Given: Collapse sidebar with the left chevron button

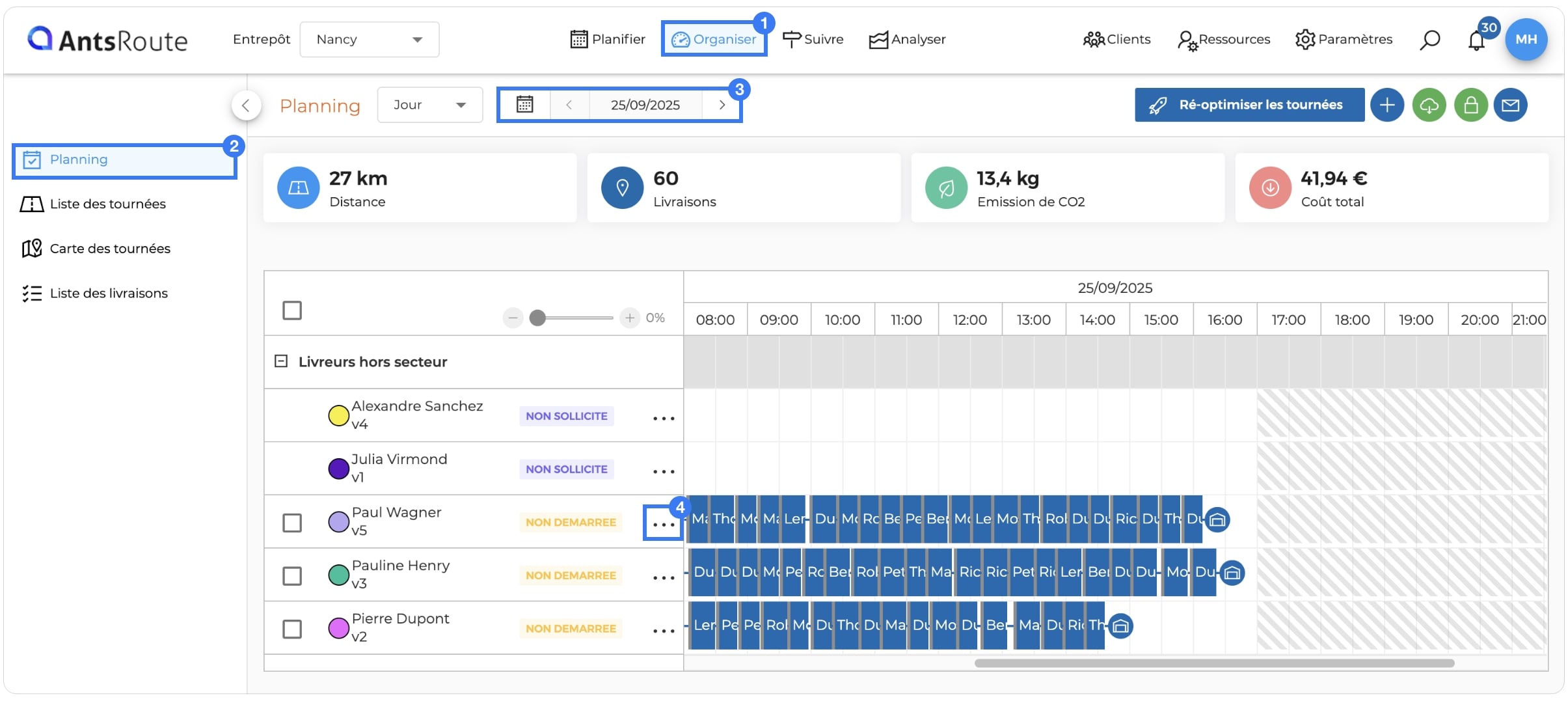Looking at the screenshot, I should coord(246,105).
